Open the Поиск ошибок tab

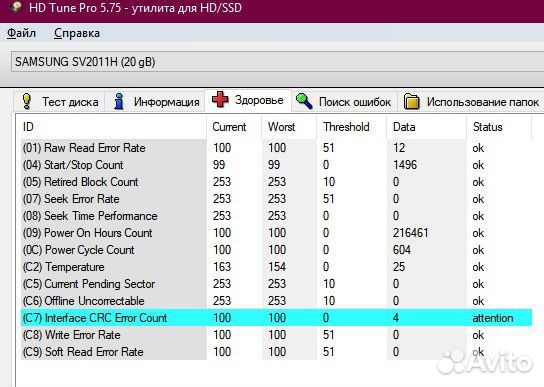coord(345,102)
